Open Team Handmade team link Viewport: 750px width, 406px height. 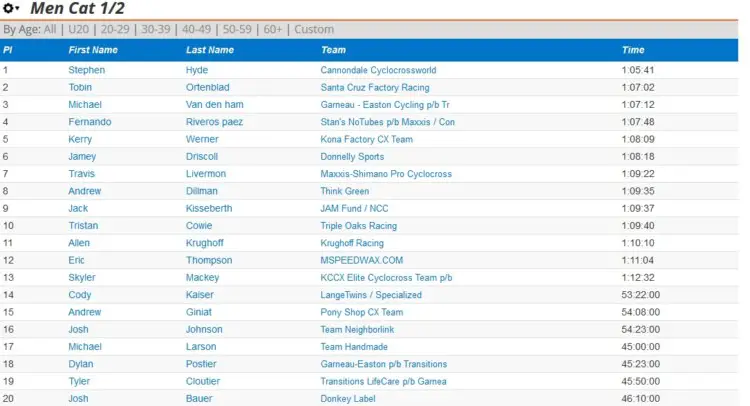pos(354,346)
